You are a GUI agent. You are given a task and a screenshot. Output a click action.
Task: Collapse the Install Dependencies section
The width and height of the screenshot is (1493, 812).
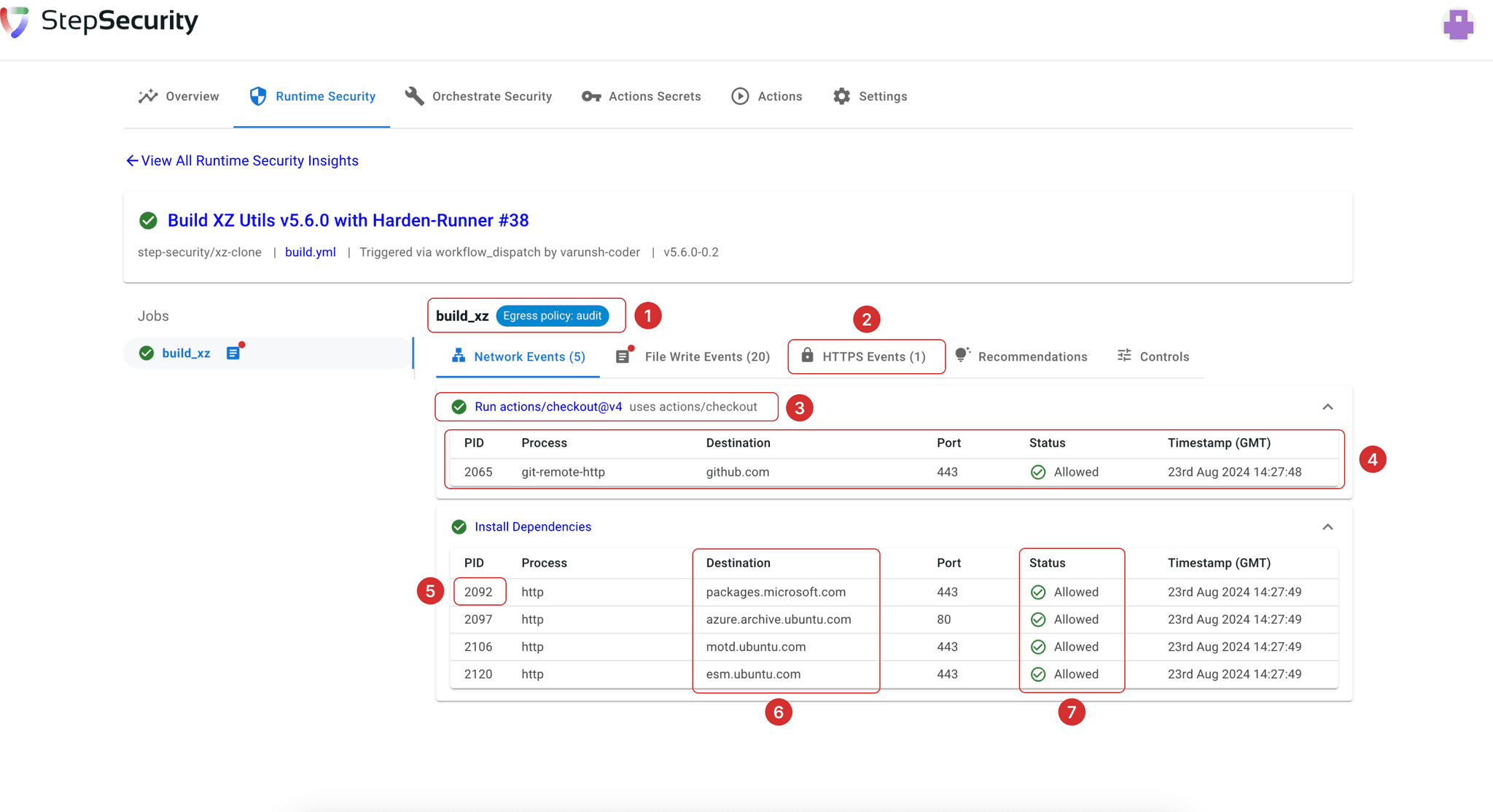1327,527
